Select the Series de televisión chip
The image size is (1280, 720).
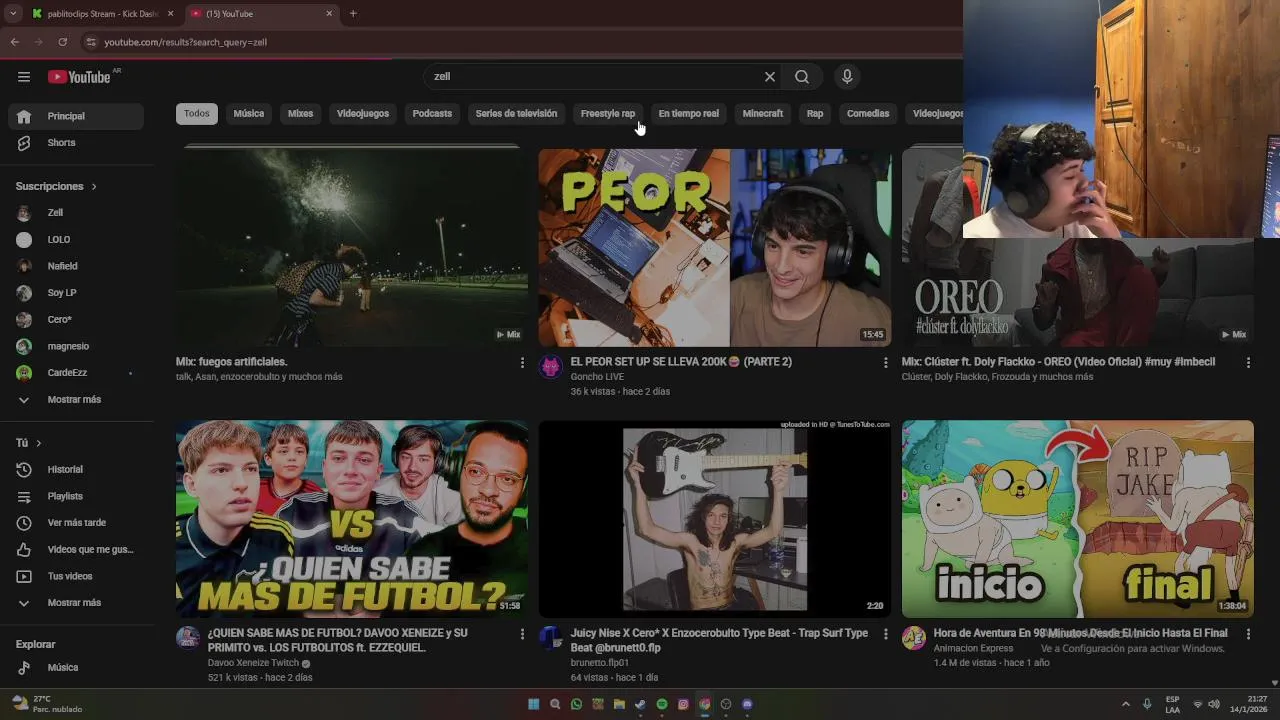[x=516, y=114]
